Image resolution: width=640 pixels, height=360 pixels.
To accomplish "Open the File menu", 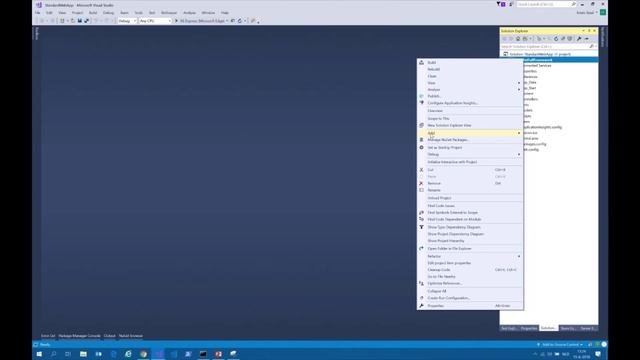I will 37,13.
